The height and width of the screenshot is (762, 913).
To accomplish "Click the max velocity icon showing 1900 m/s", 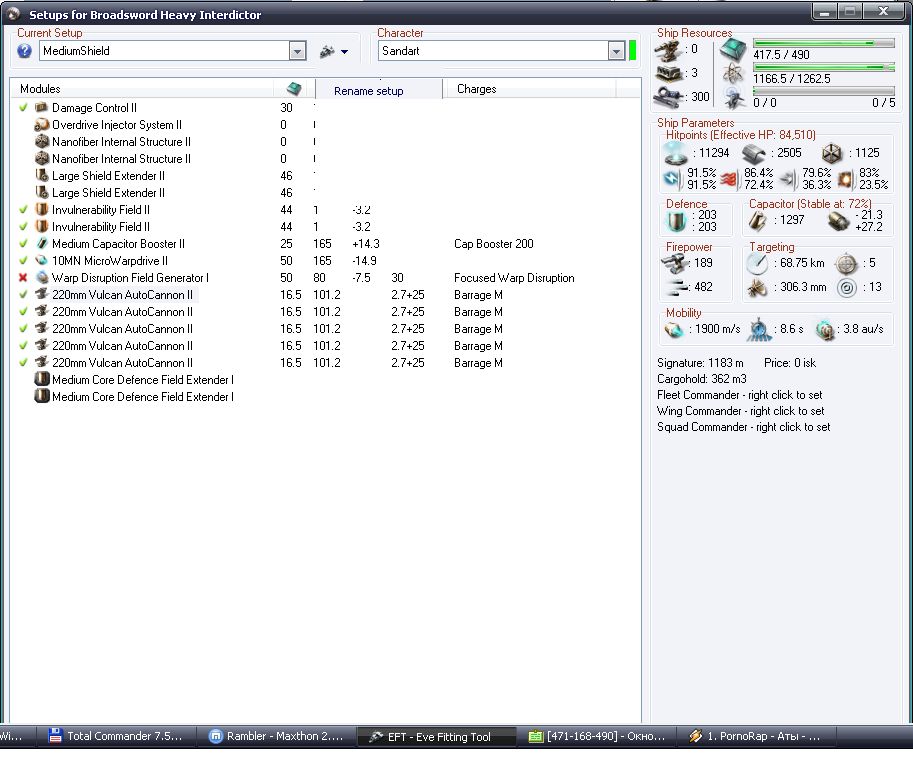I will pos(675,329).
